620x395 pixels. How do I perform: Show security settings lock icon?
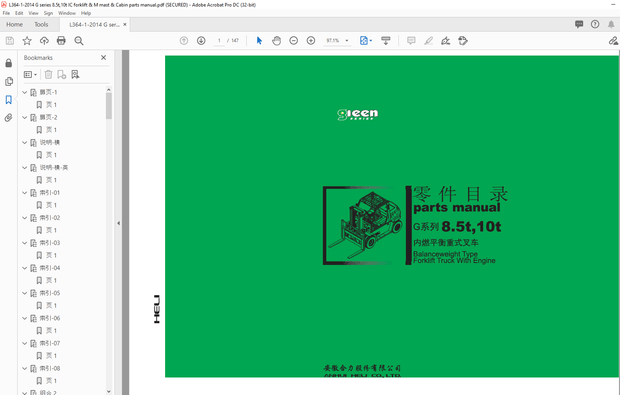9,63
